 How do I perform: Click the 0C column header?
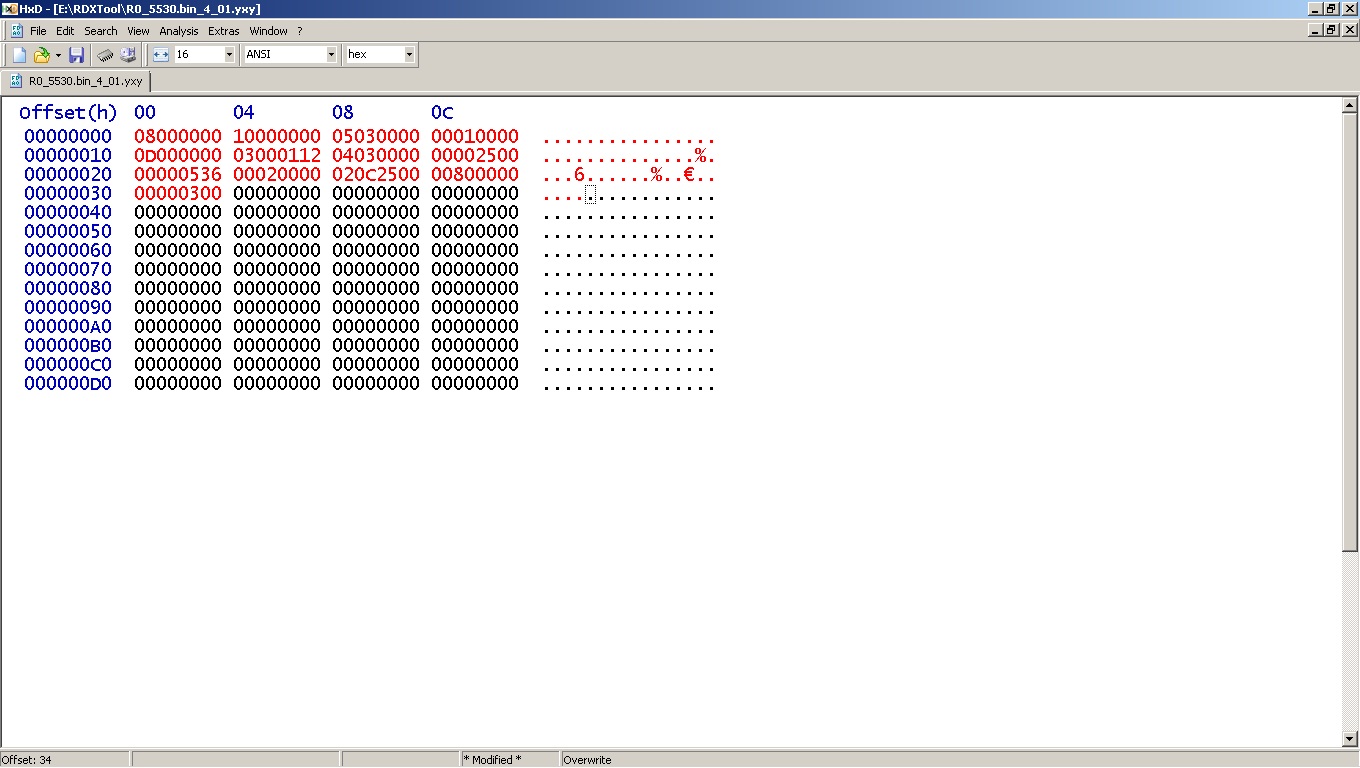[x=442, y=112]
